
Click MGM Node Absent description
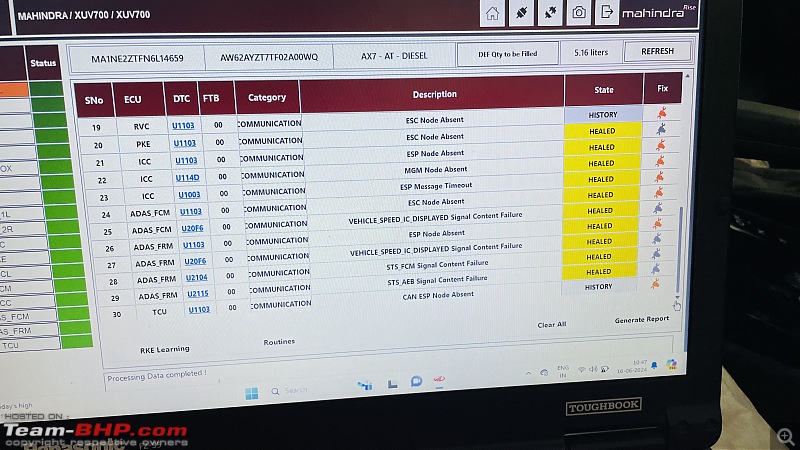435,170
